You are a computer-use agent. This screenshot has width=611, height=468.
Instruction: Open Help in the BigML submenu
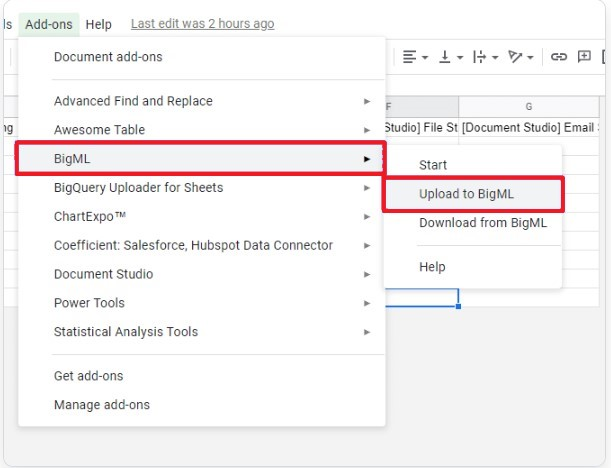point(473,267)
